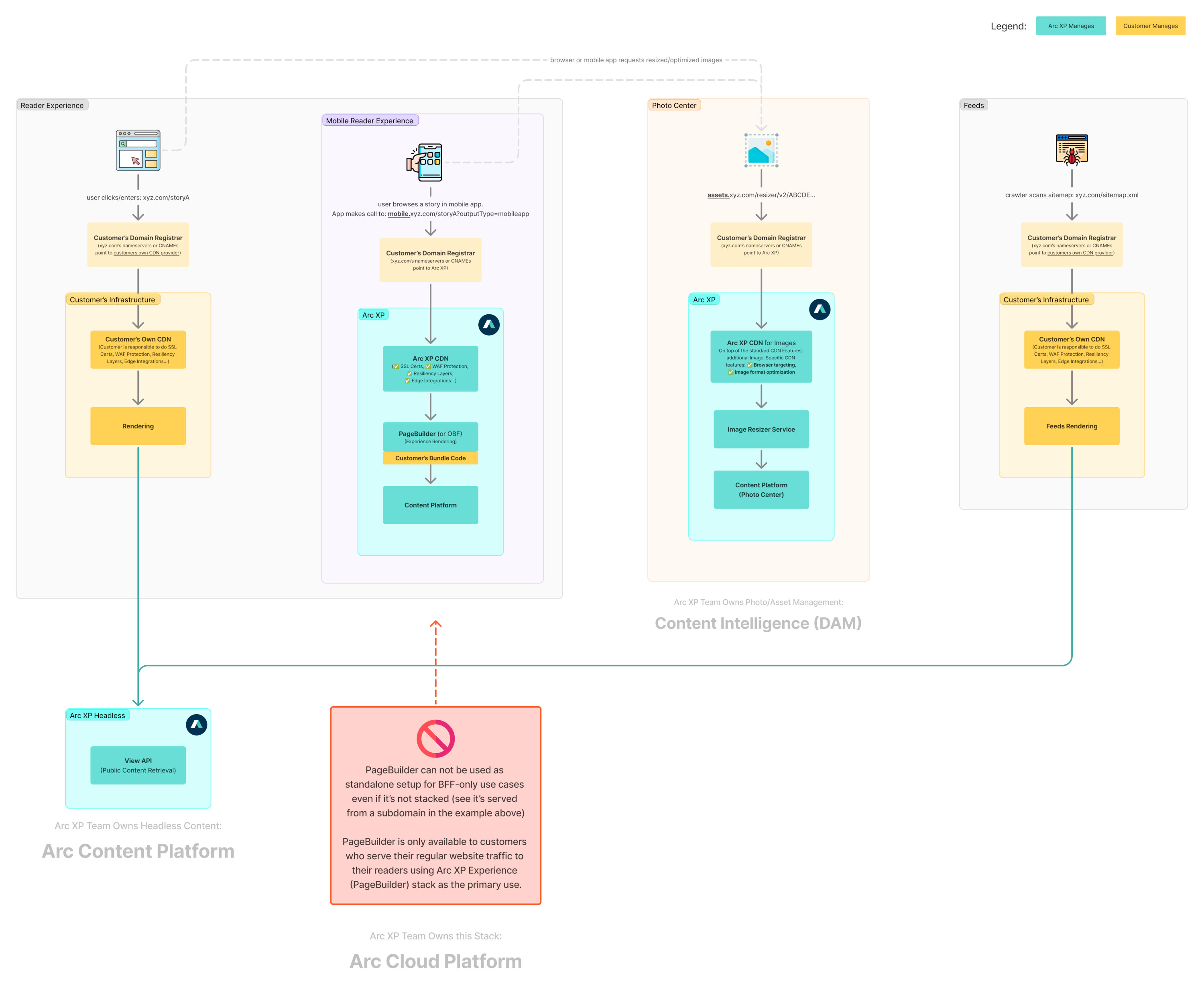Image resolution: width=1204 pixels, height=984 pixels.
Task: Click the 'assets.xyz.com/resizer/v2/ABCDE...' text
Action: click(761, 195)
